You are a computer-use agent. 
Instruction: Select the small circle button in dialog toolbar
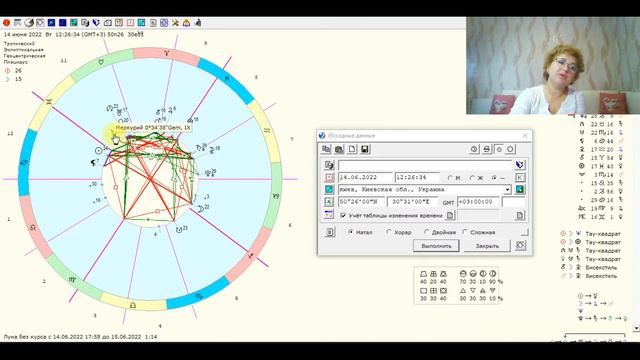pos(499,149)
